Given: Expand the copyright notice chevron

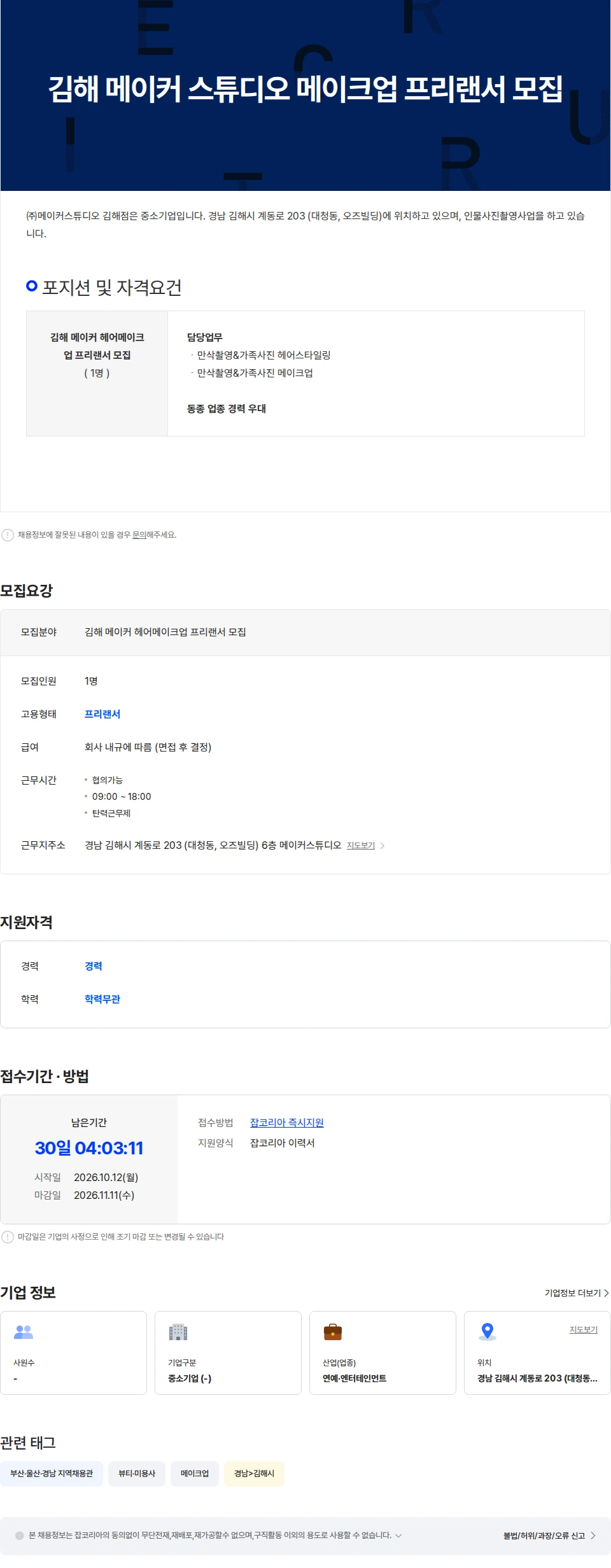Looking at the screenshot, I should click(398, 1536).
